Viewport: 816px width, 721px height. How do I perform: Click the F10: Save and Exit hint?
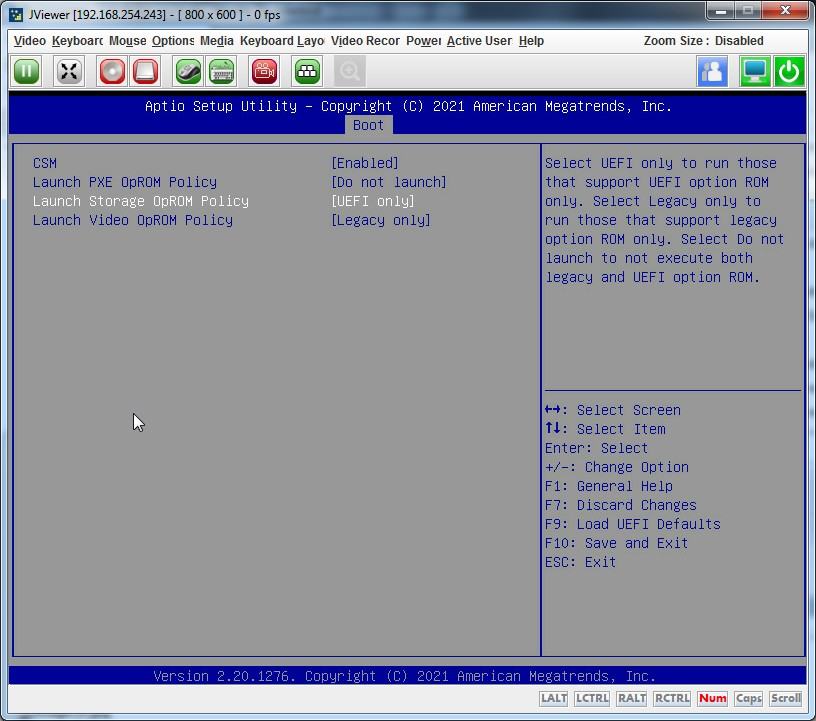[x=616, y=543]
